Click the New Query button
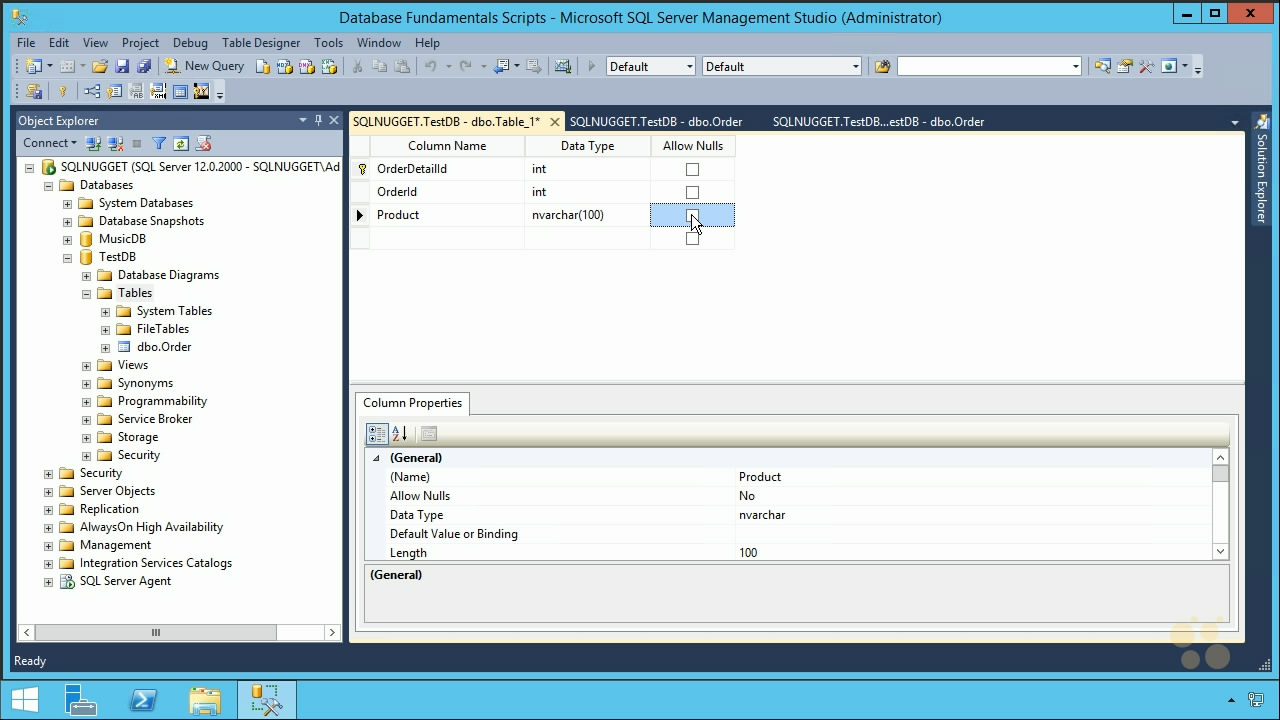 [x=205, y=67]
